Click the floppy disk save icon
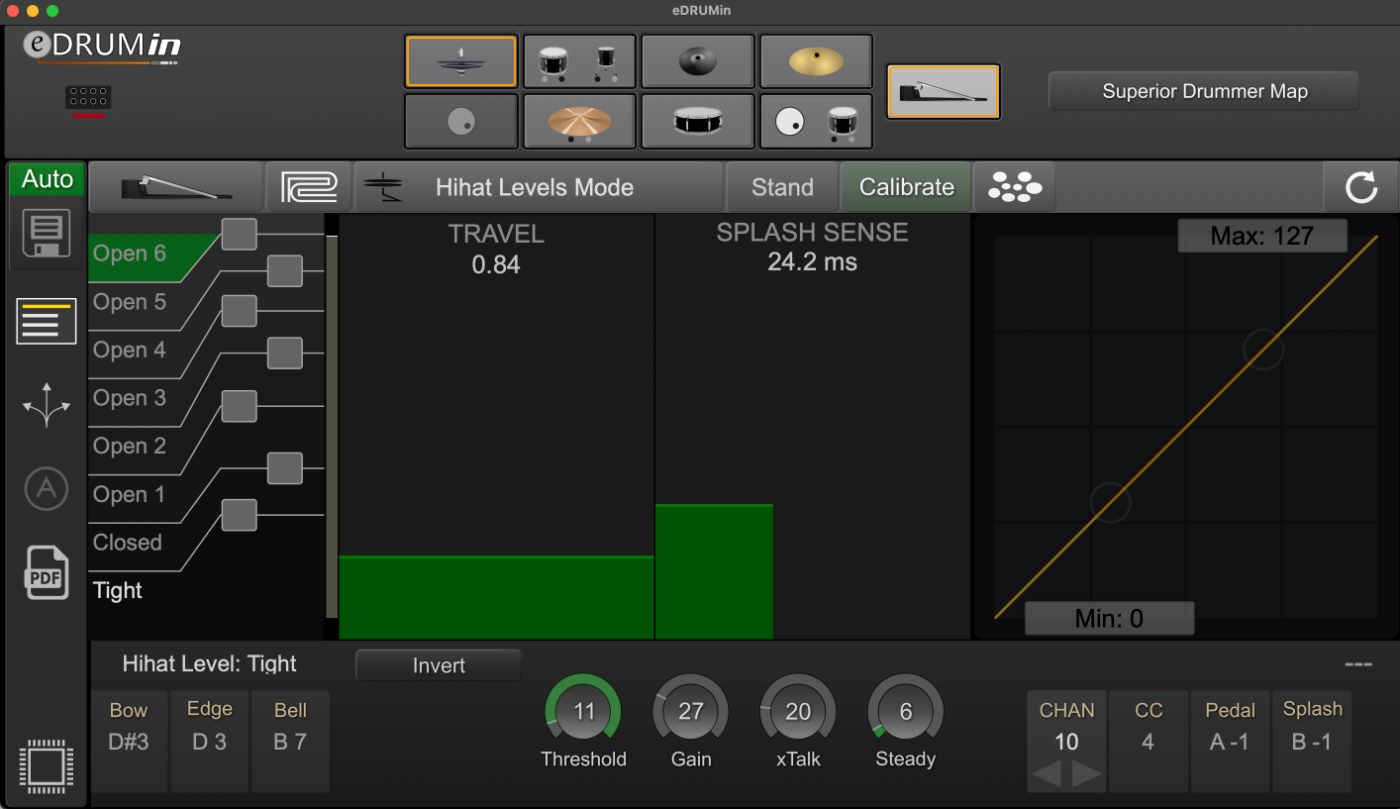 point(46,234)
